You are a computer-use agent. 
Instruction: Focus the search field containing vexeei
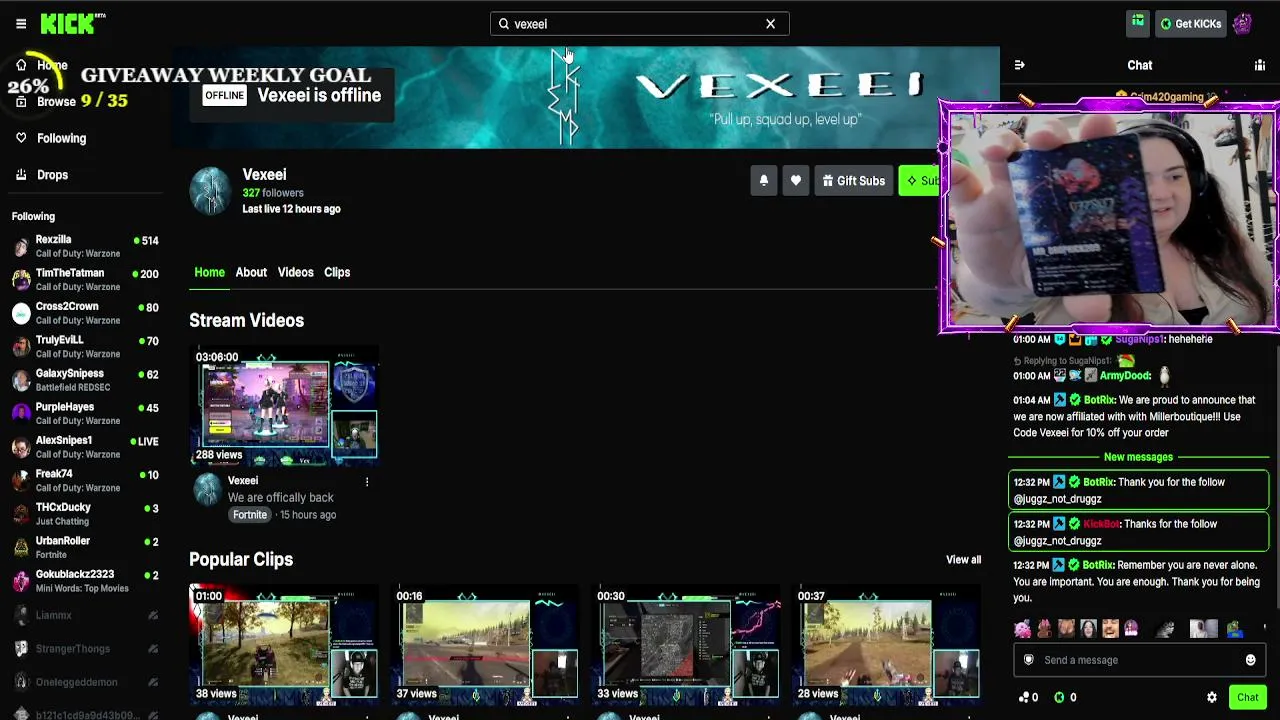tap(639, 24)
